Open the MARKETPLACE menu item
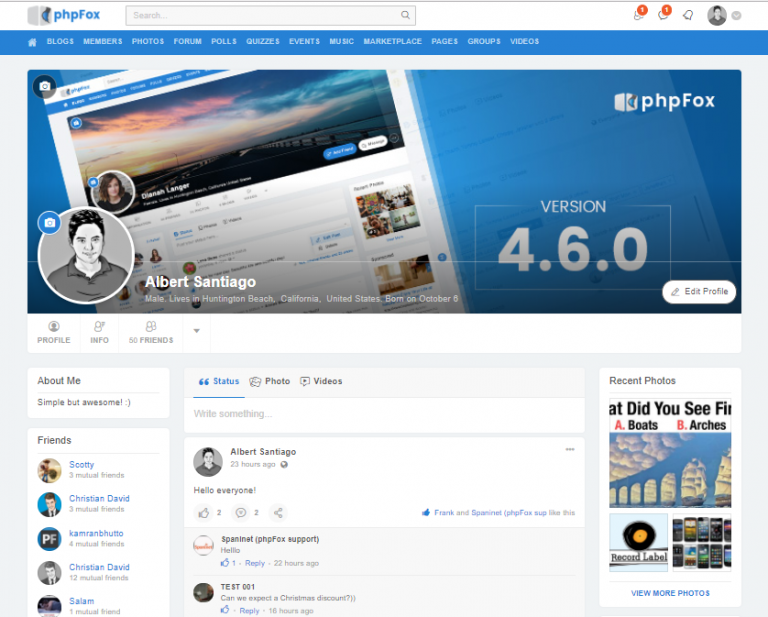Screen dimensions: 768x617 pos(392,42)
